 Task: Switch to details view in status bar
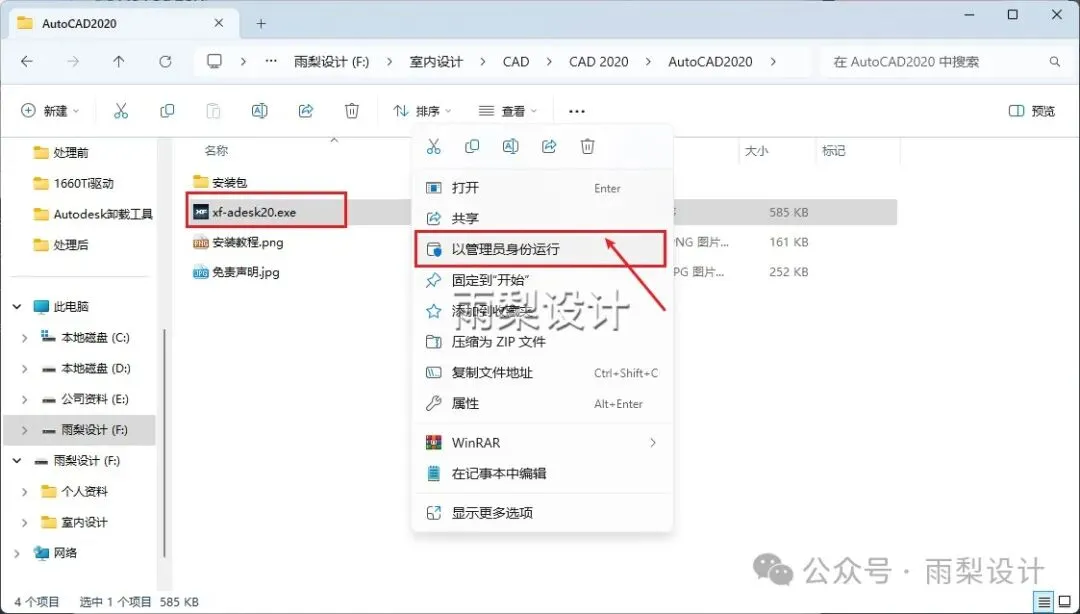click(1045, 602)
